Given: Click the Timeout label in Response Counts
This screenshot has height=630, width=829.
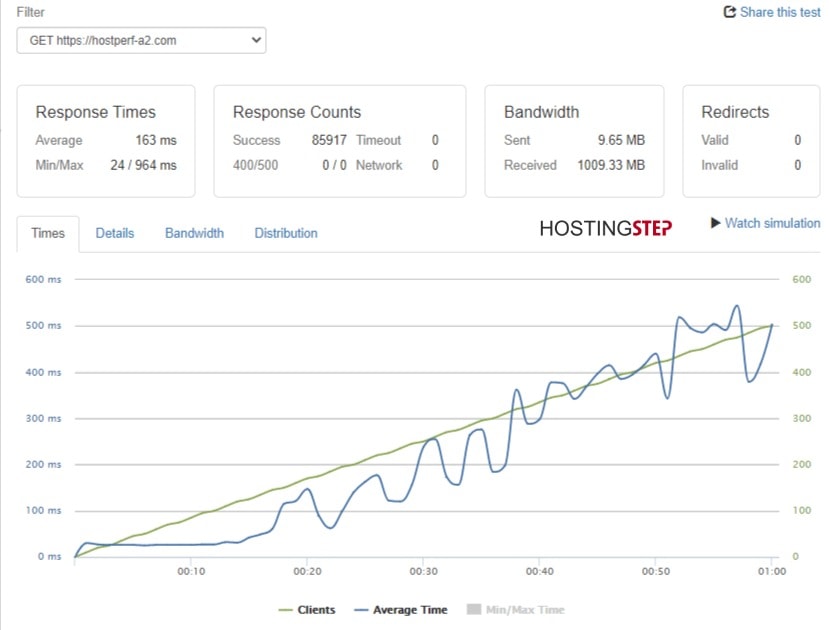Looking at the screenshot, I should tap(379, 140).
